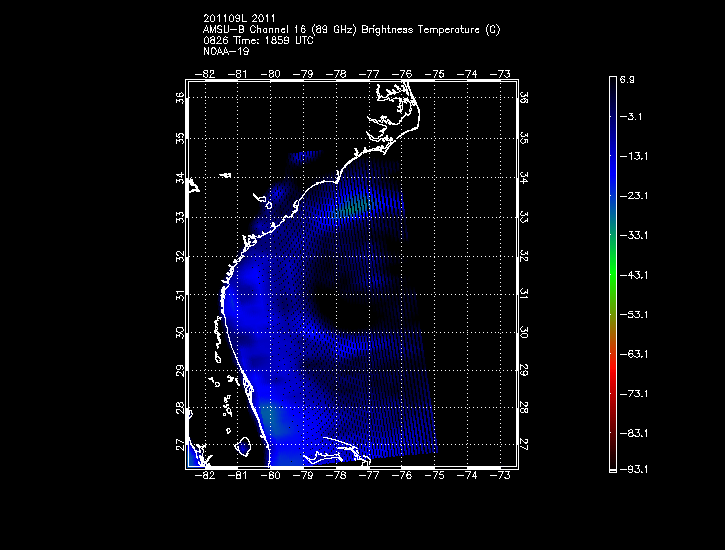This screenshot has height=550, width=725.
Task: Select the NOAA-19 satellite label
Action: (x=226, y=51)
